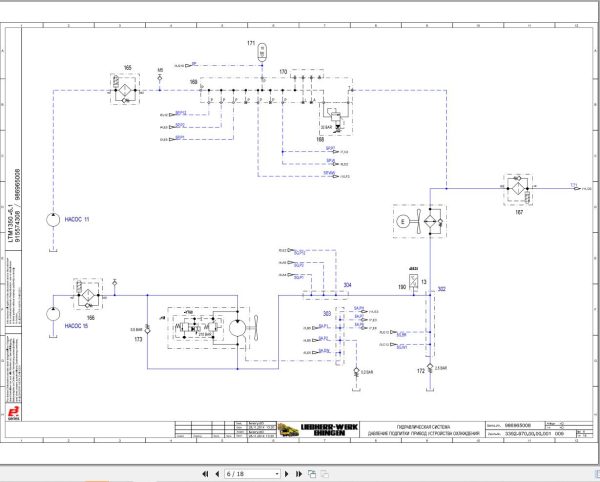This screenshot has height=482, width=600.
Task: Click the filter component labeled 165
Action: coord(125,89)
